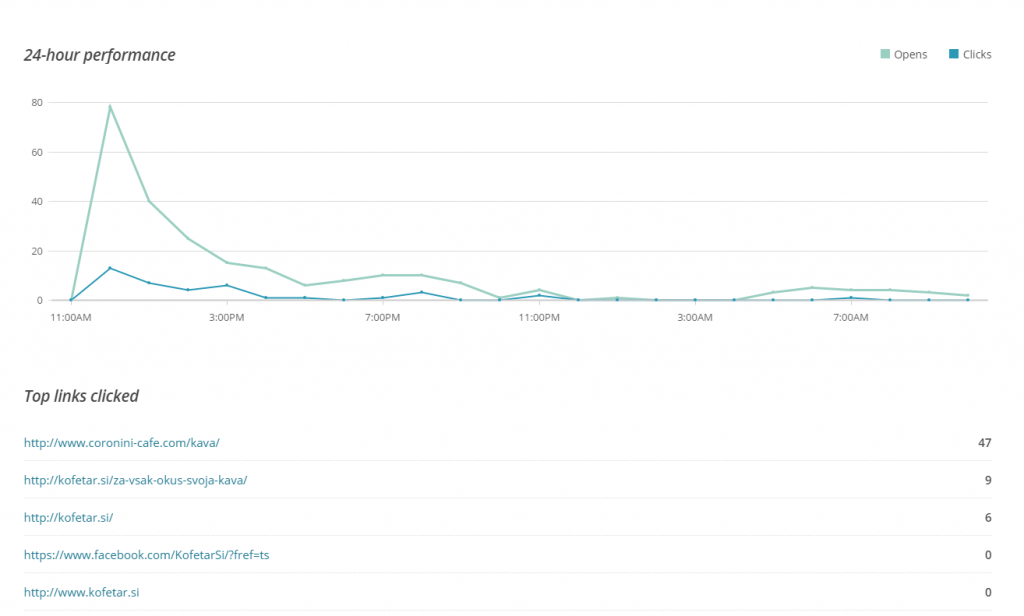
Task: Click the Clicks peak data point at 13
Action: point(110,268)
